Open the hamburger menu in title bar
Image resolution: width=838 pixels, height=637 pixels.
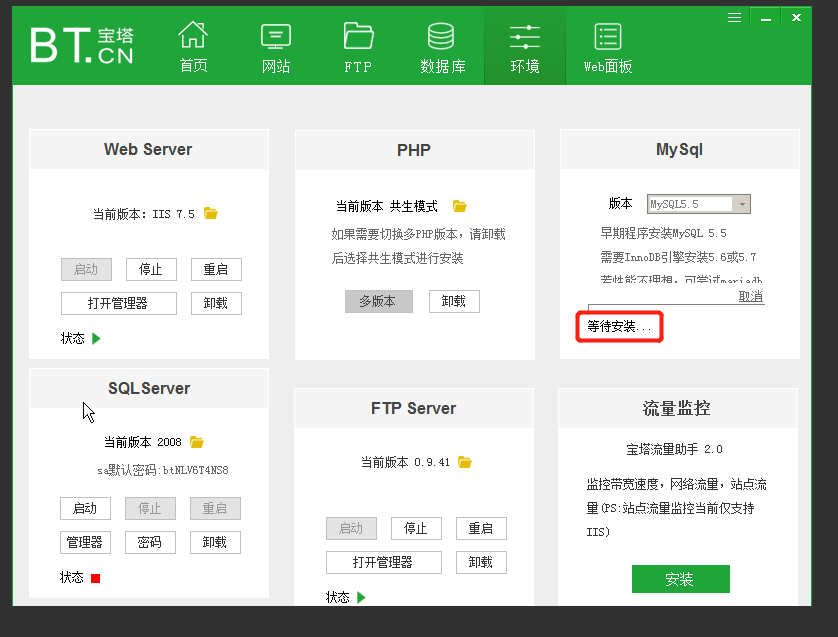(x=734, y=18)
